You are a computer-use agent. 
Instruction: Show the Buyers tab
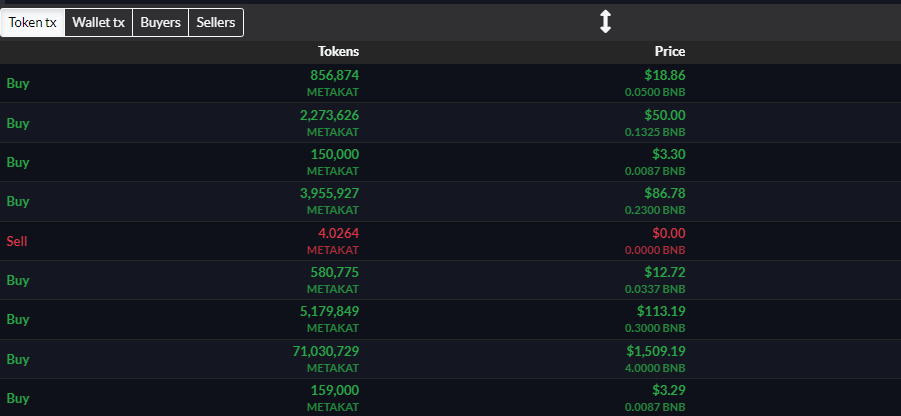(160, 22)
